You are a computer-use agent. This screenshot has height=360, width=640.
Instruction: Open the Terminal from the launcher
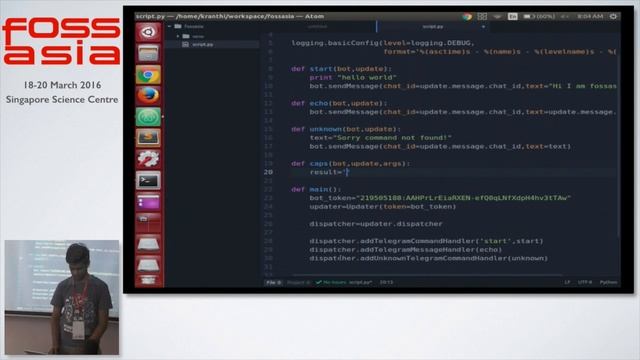[x=148, y=180]
